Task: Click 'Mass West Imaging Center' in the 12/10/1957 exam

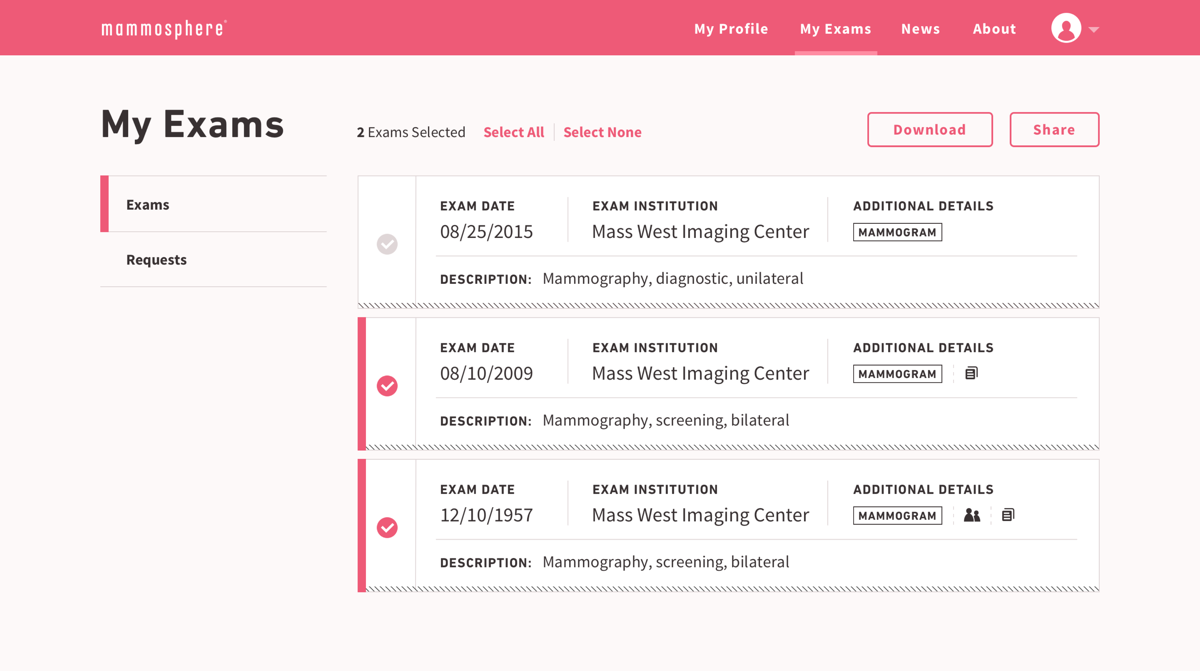Action: pos(700,516)
